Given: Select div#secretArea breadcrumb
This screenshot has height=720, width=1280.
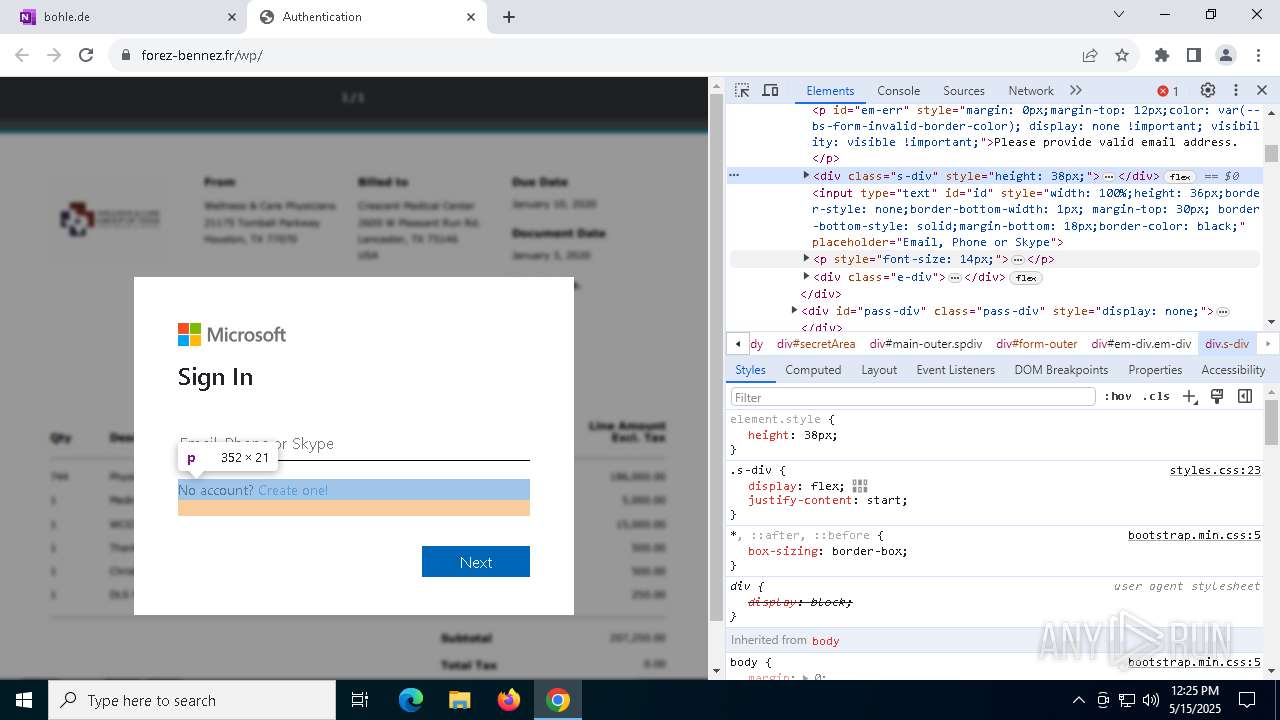Looking at the screenshot, I should (x=816, y=344).
